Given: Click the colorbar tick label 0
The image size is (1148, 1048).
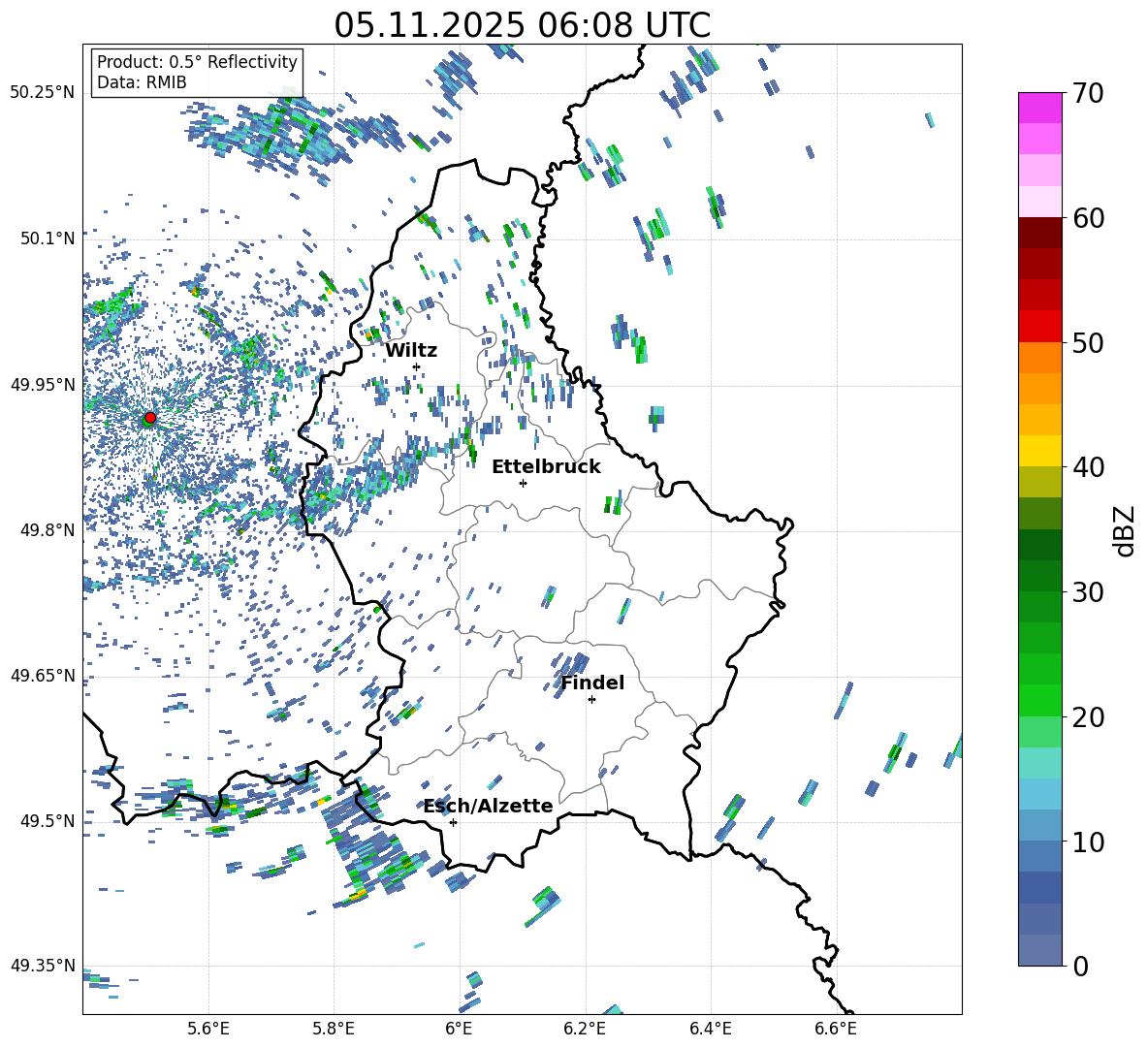Looking at the screenshot, I should (x=1080, y=966).
